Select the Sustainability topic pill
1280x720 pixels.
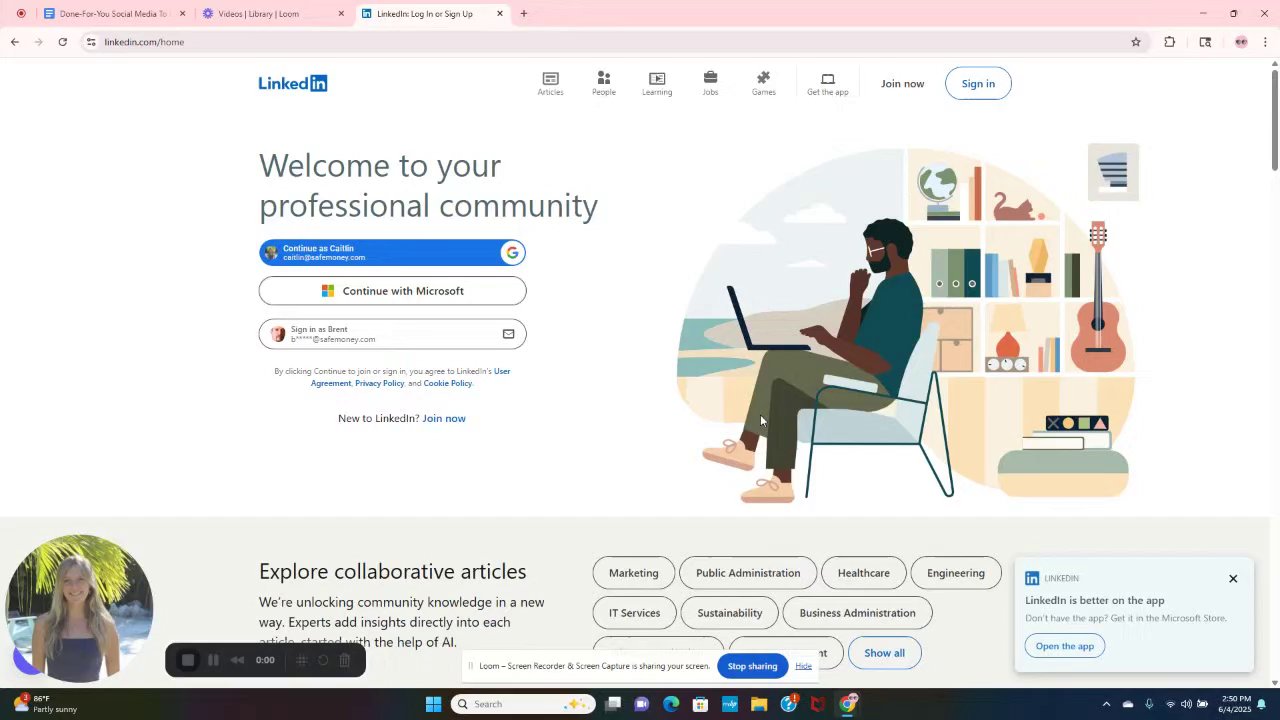click(729, 613)
